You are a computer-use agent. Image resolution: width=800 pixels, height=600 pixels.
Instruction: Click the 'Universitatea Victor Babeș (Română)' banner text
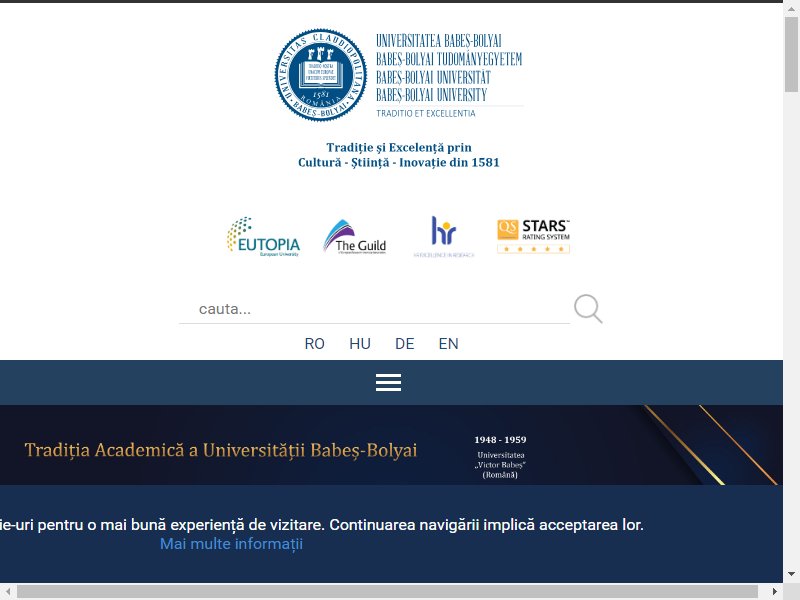[501, 465]
